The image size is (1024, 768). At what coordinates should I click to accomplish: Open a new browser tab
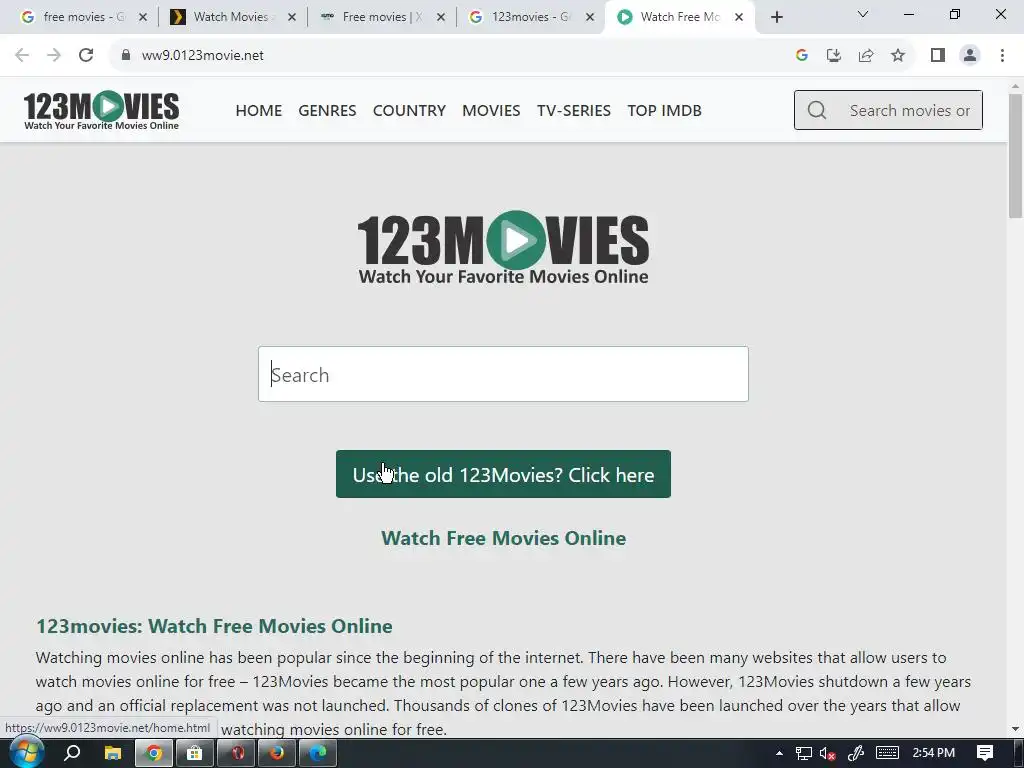pos(776,17)
